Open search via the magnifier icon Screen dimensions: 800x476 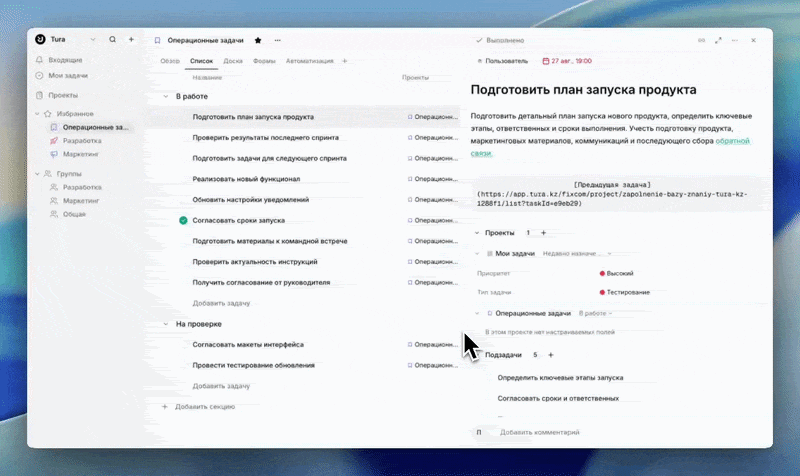[112, 39]
